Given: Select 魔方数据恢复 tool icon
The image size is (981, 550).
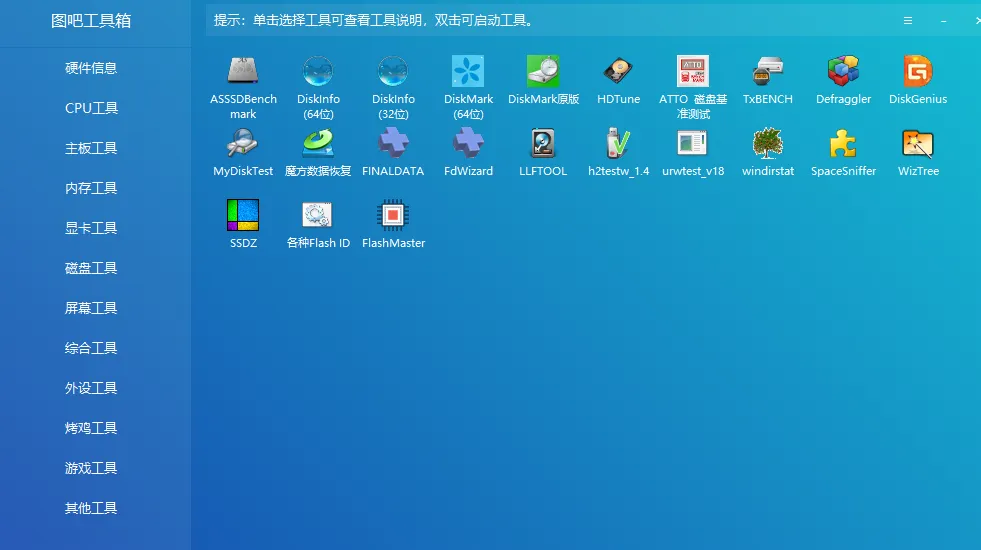Looking at the screenshot, I should [318, 143].
